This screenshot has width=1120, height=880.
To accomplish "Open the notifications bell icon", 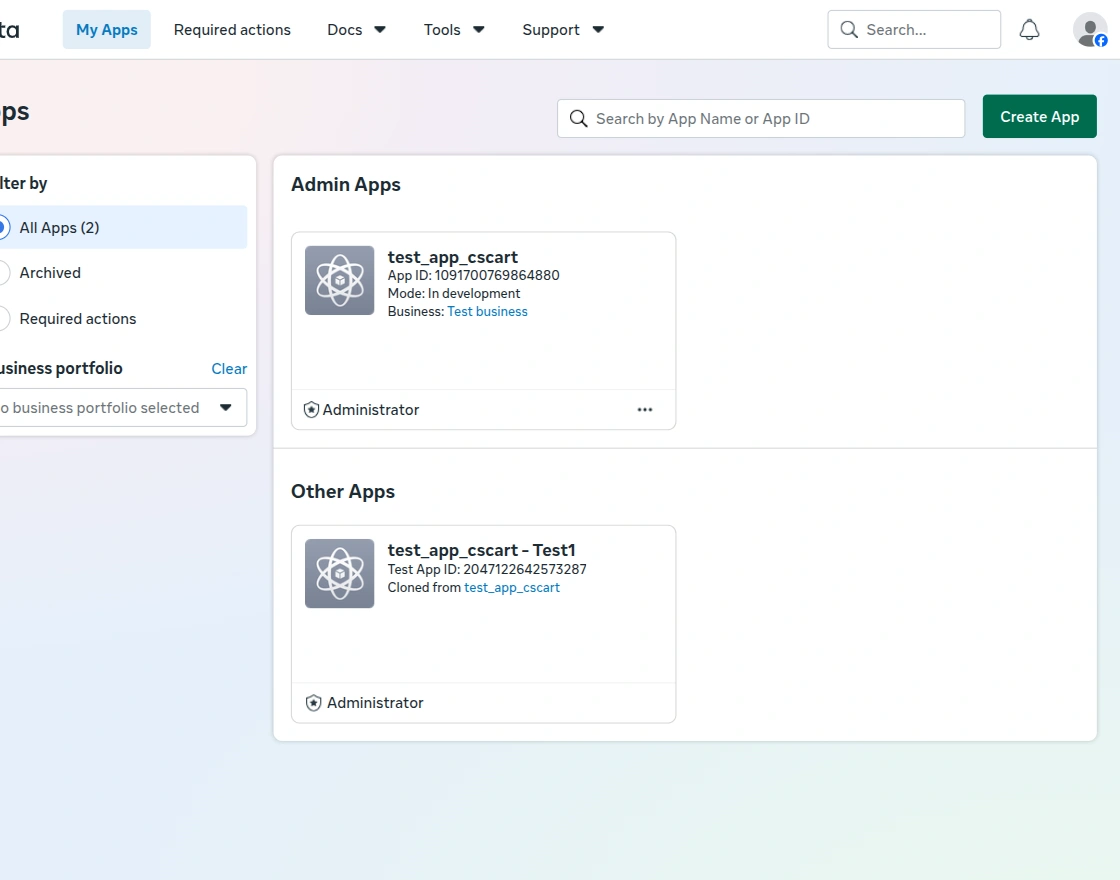I will [1029, 30].
